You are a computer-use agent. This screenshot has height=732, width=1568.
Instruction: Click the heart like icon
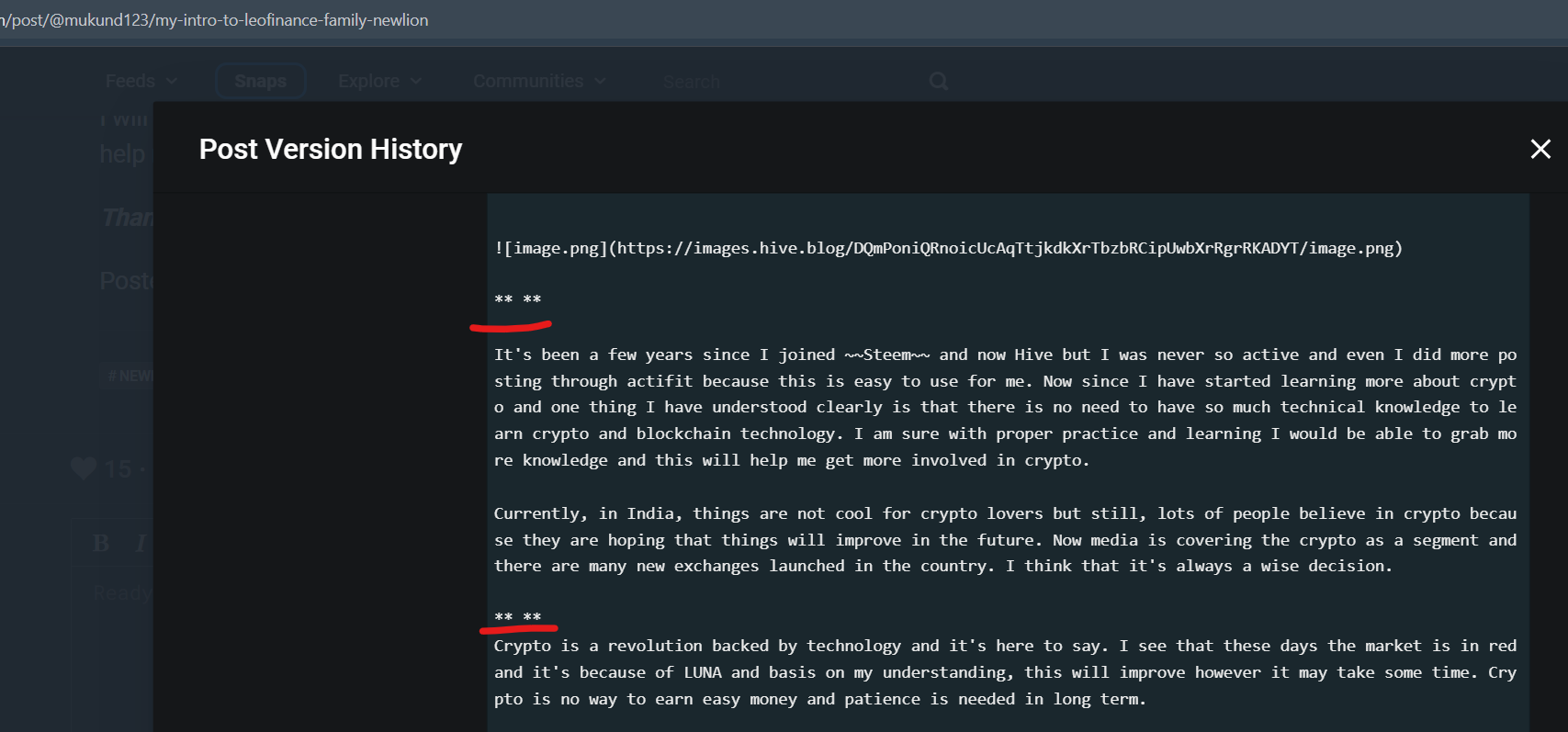point(84,468)
